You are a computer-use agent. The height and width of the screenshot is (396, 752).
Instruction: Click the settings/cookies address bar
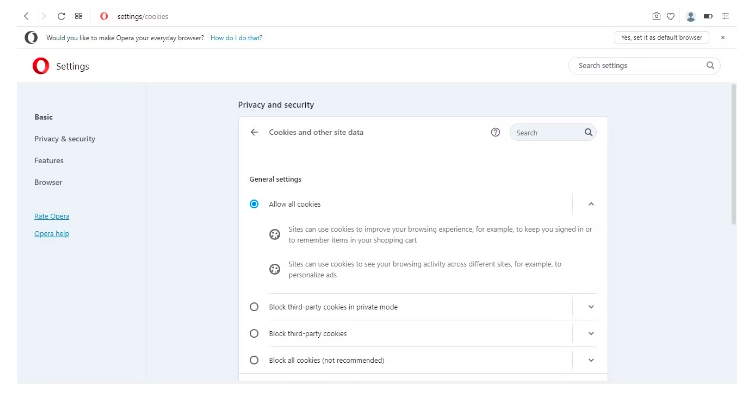tap(143, 16)
